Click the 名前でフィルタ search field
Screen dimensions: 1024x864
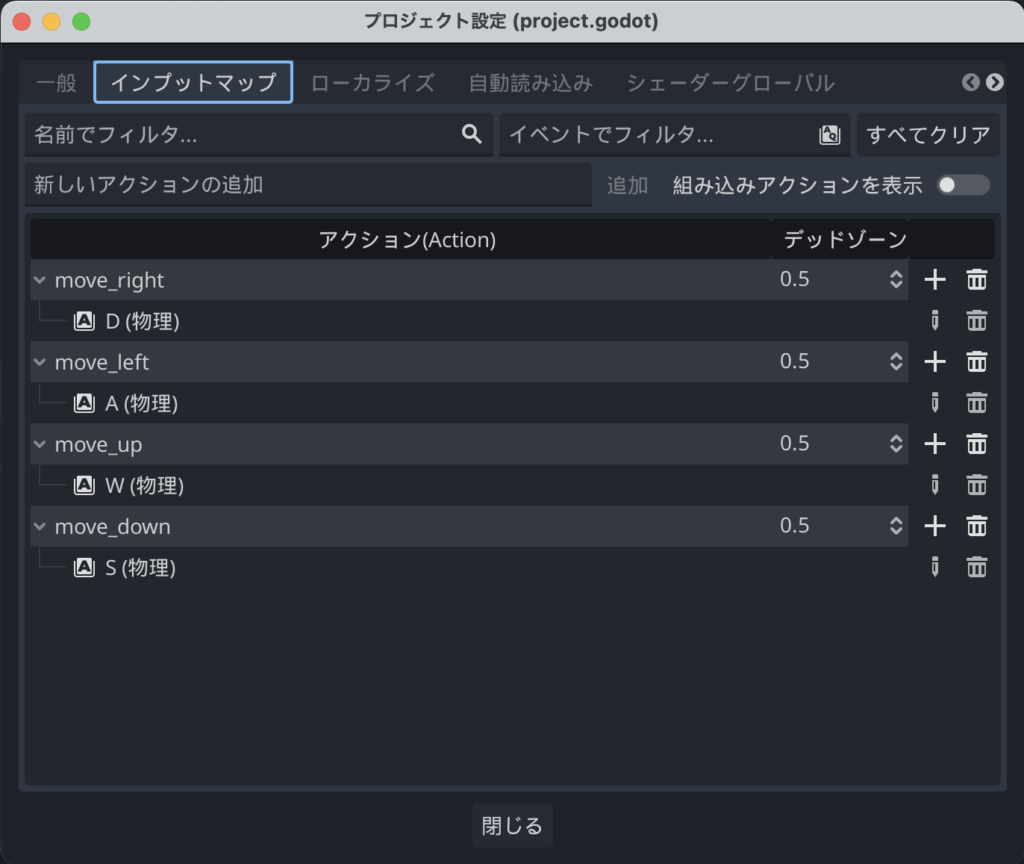(245, 135)
